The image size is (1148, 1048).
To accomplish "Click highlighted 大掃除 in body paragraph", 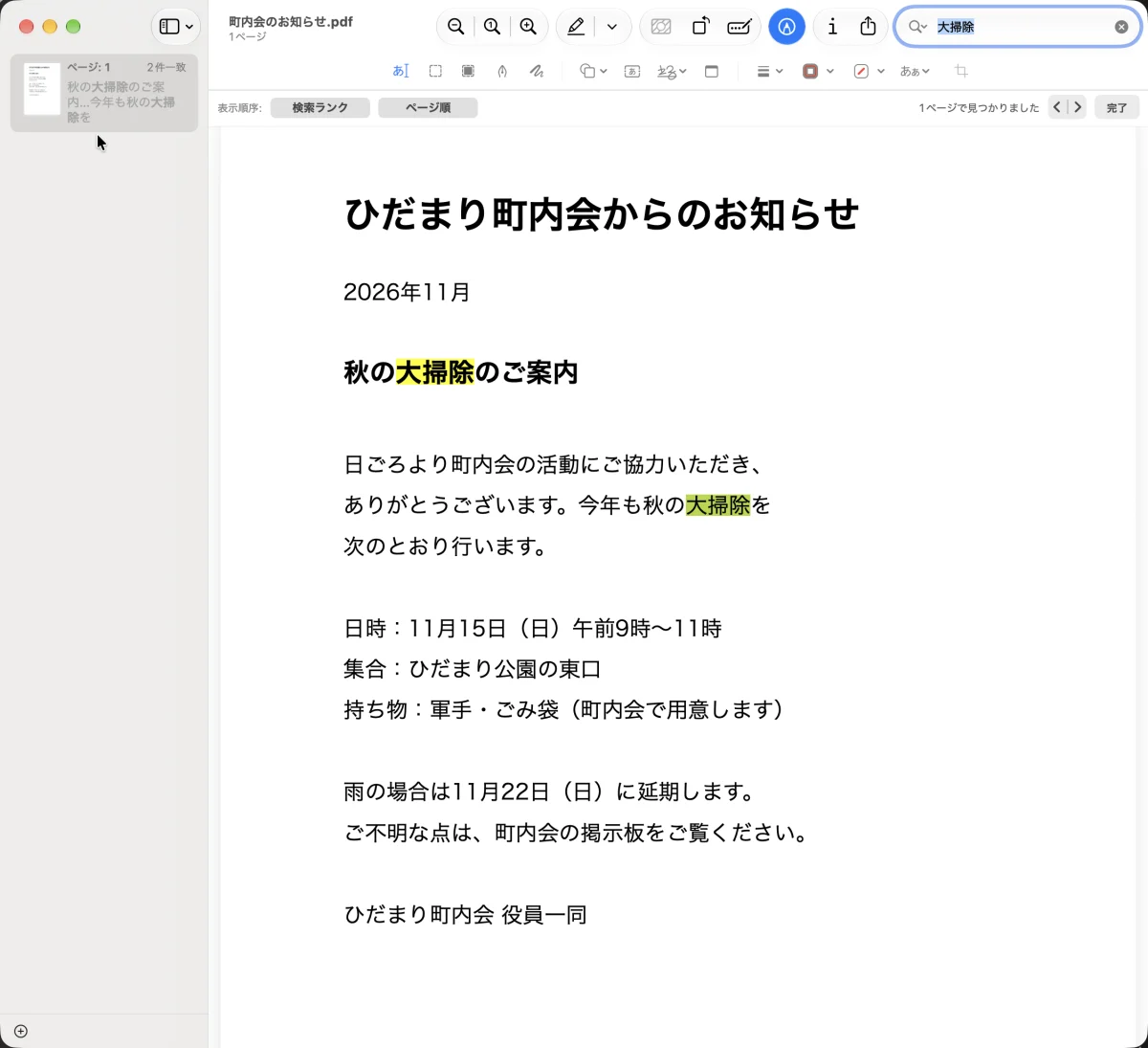I will 717,504.
